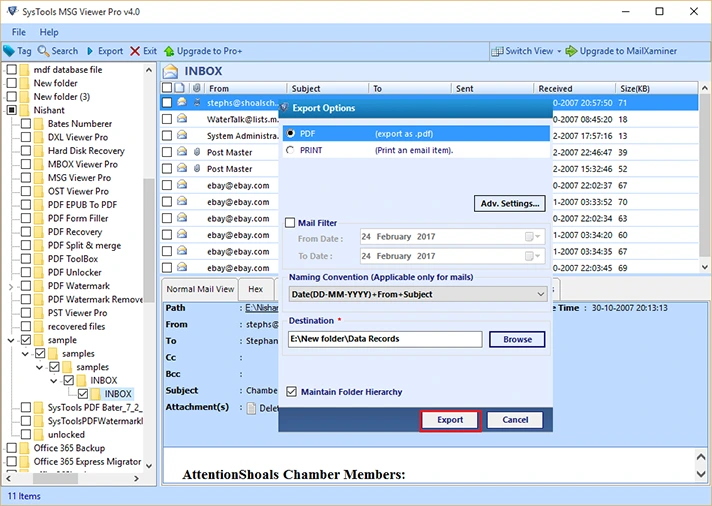Click mail icon of System Administra row
The height and width of the screenshot is (506, 712).
point(182,135)
